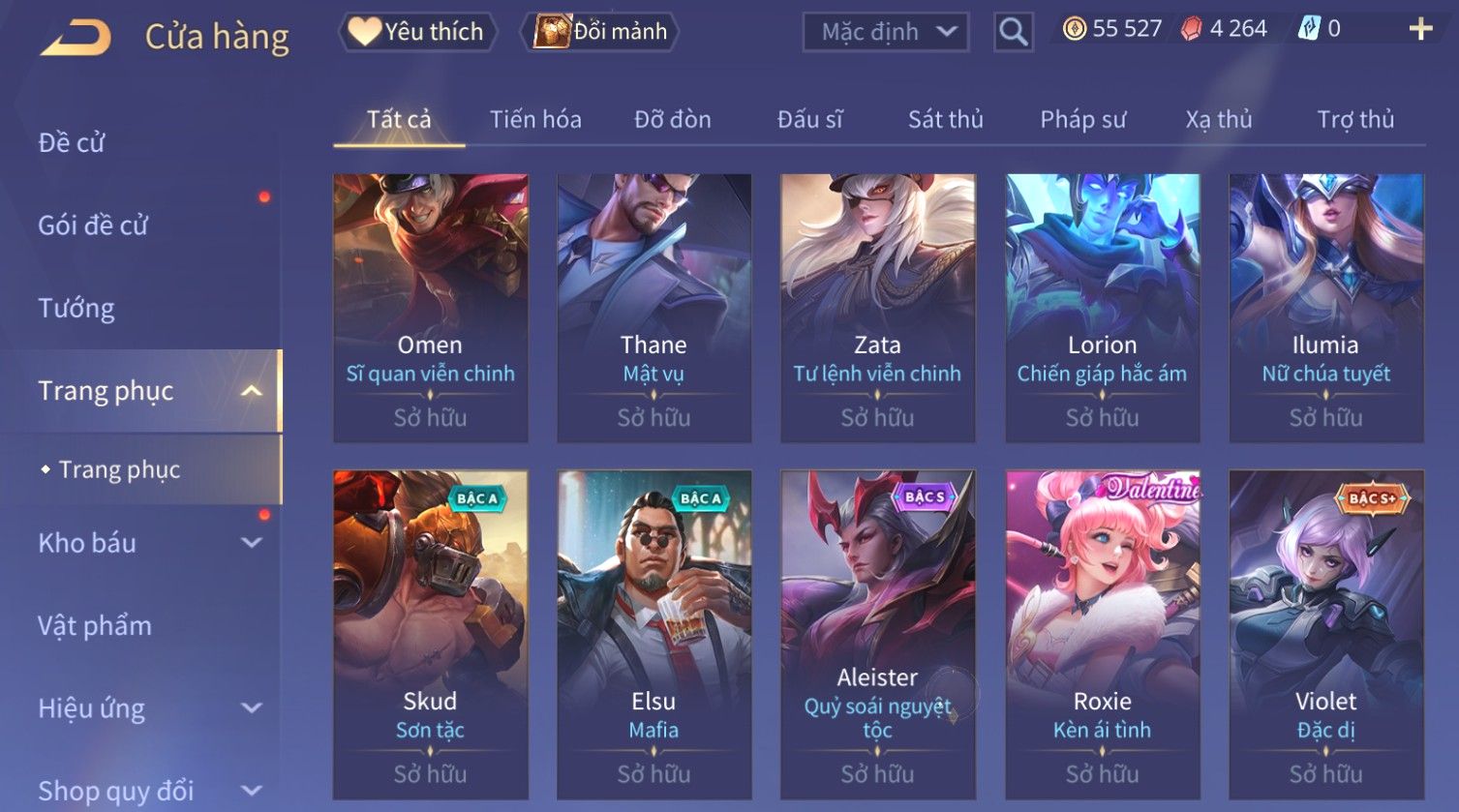Viewport: 1459px width, 812px height.
Task: Open Roxie Kèn ái tình skin card
Action: point(1102,635)
